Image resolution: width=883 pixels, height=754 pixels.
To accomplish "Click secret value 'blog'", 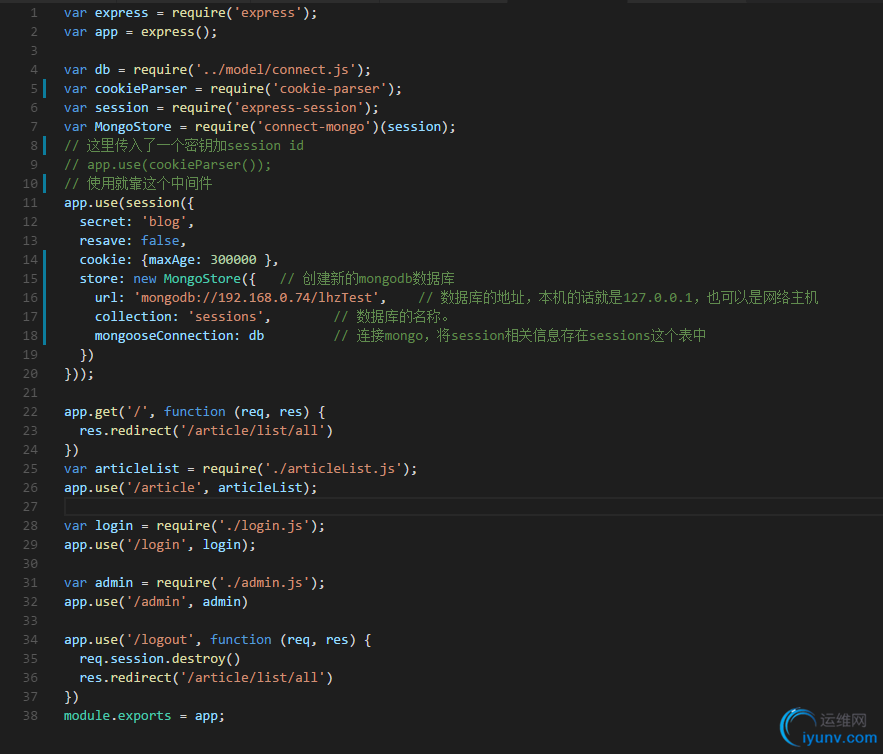I will 164,222.
